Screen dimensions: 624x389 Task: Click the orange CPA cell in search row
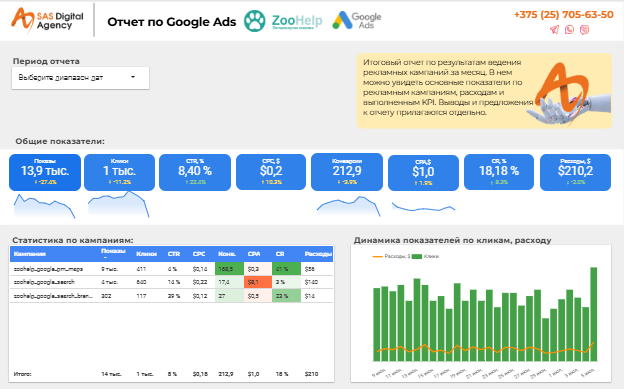pos(258,282)
